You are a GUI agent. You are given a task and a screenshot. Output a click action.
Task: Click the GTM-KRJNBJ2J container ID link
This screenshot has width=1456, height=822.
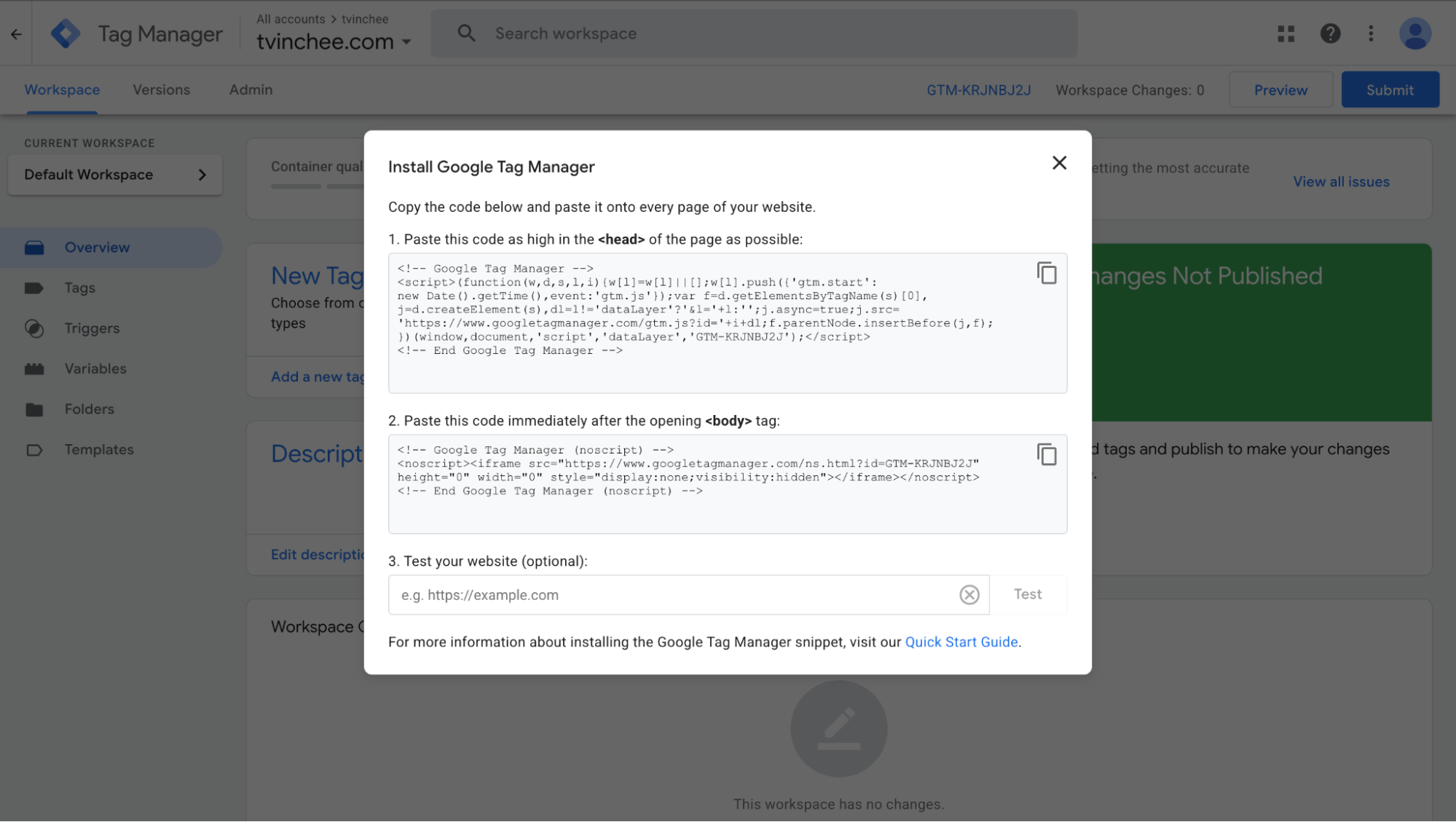978,90
